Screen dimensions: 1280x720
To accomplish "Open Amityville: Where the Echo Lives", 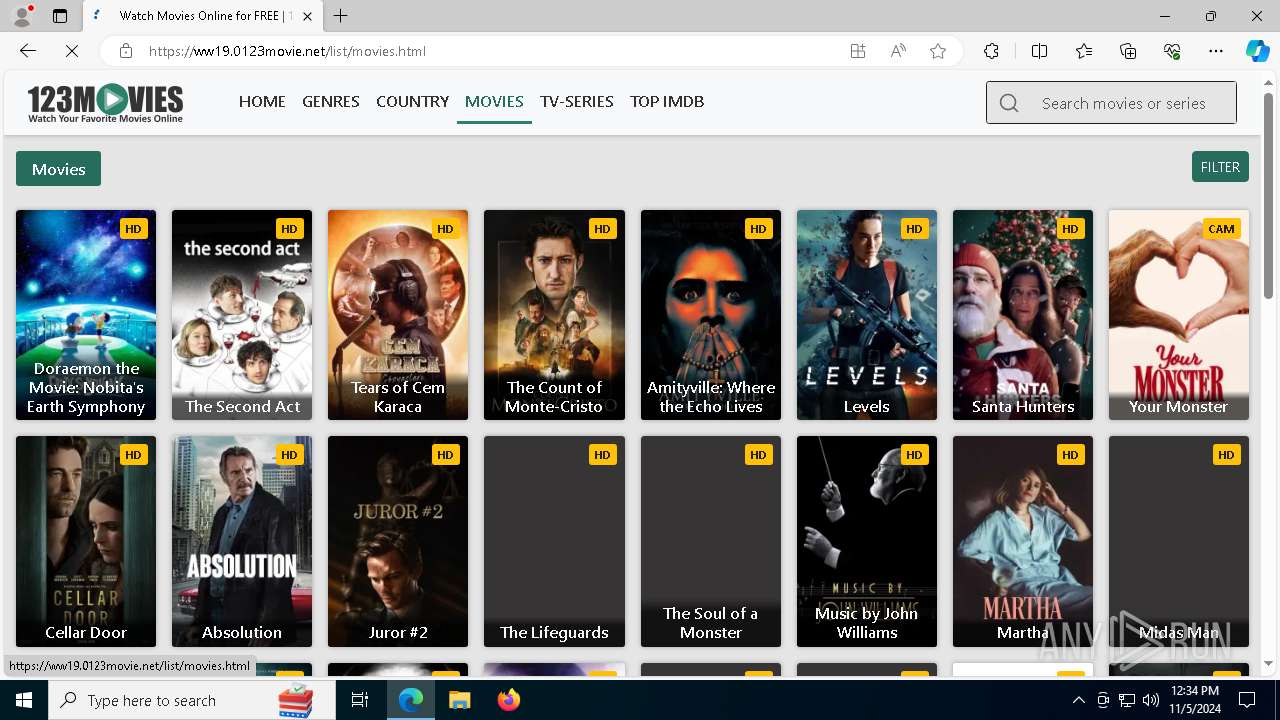I will point(711,315).
